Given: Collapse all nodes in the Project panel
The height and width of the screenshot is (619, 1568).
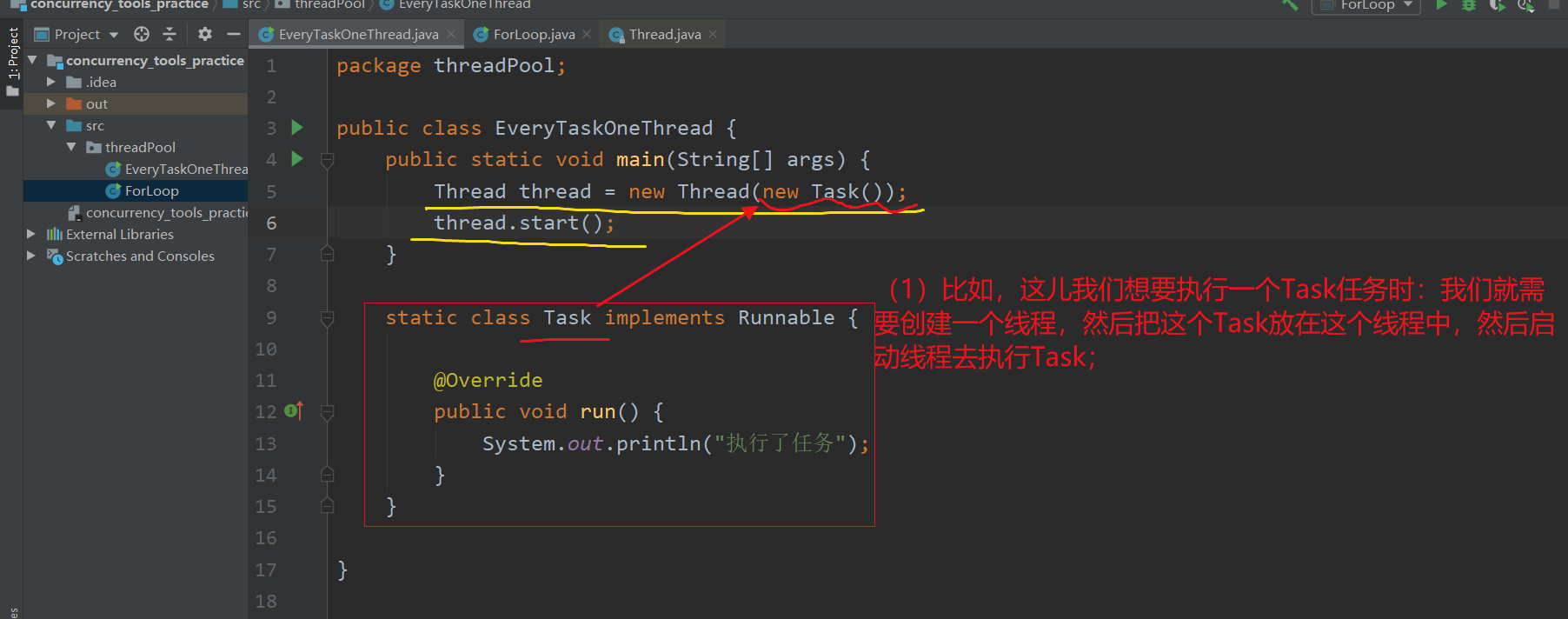Looking at the screenshot, I should click(x=169, y=34).
